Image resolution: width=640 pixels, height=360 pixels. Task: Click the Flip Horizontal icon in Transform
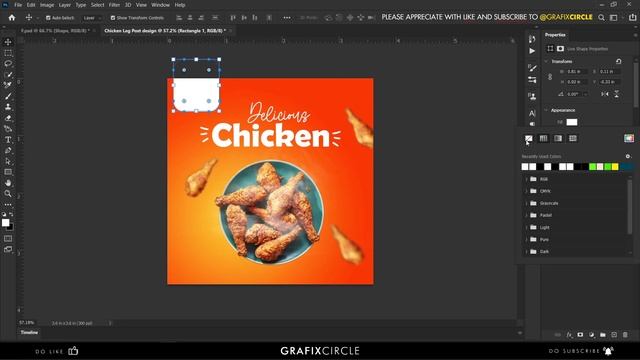604,94
